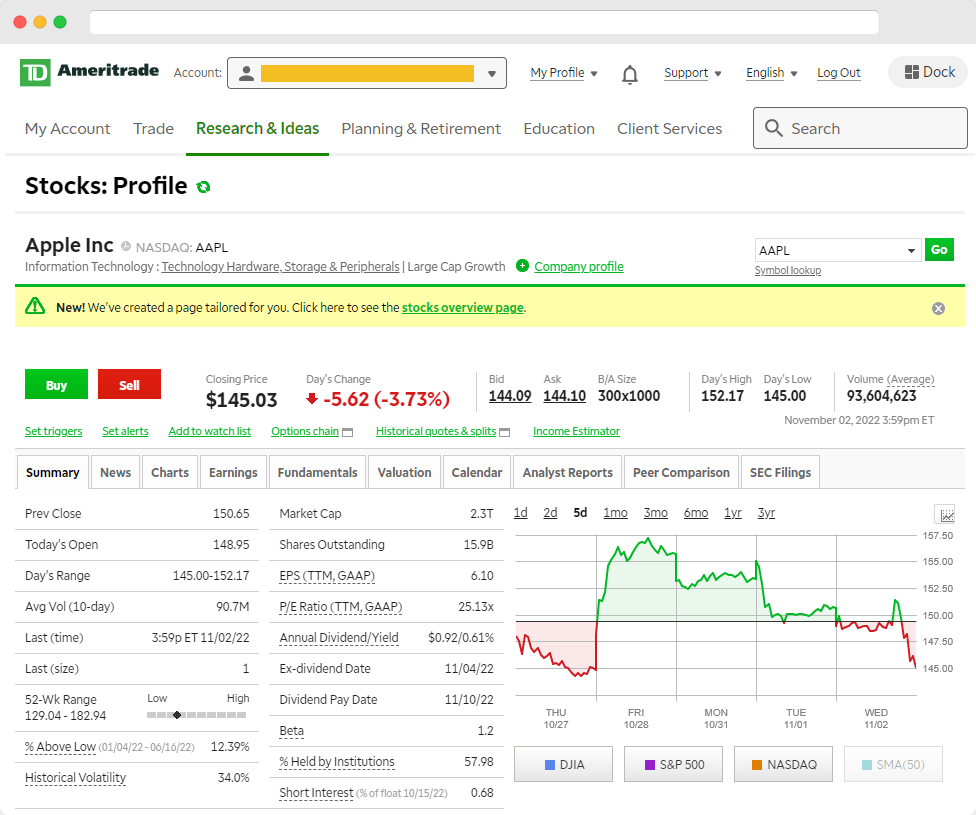Open the Research & Ideas menu
The height and width of the screenshot is (815, 976).
tap(257, 129)
